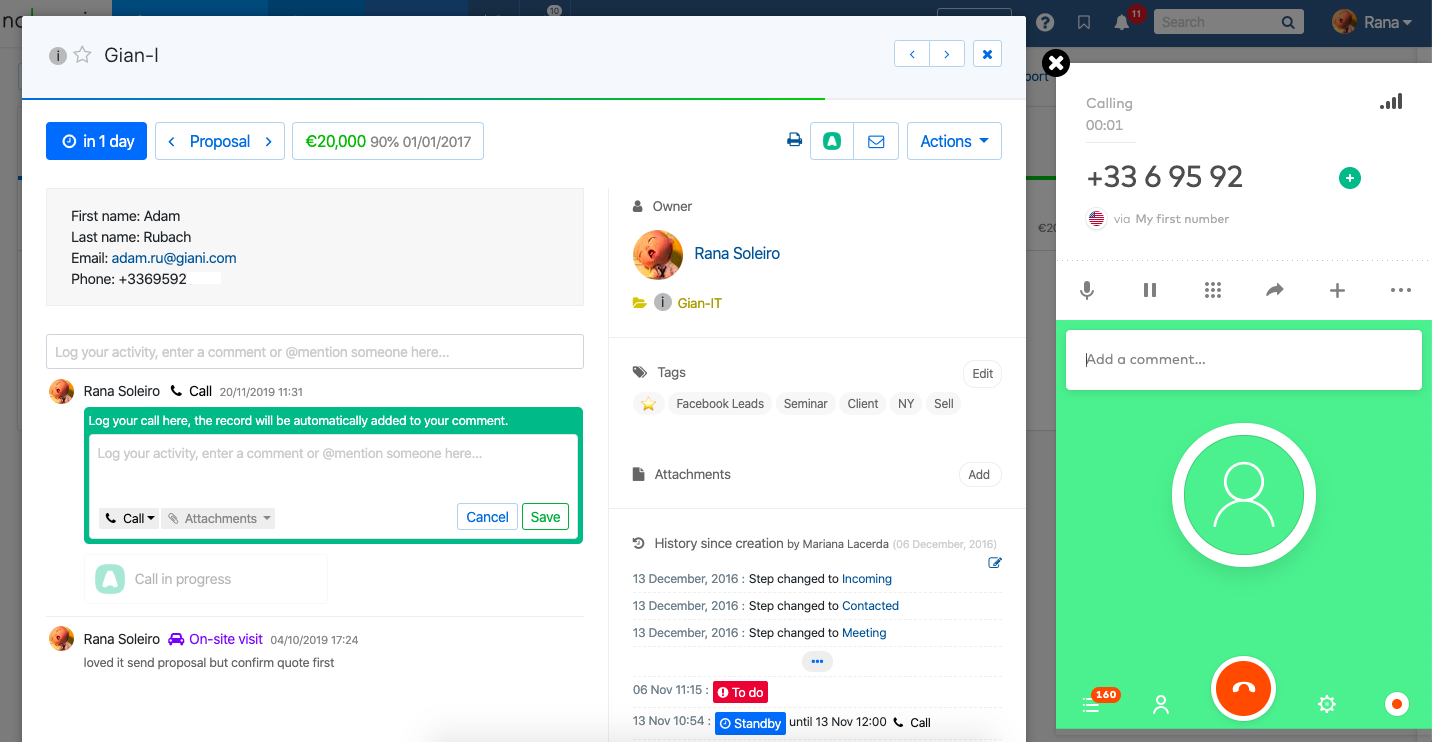This screenshot has width=1432, height=742.
Task: Transfer the call using the arrow icon
Action: (1275, 290)
